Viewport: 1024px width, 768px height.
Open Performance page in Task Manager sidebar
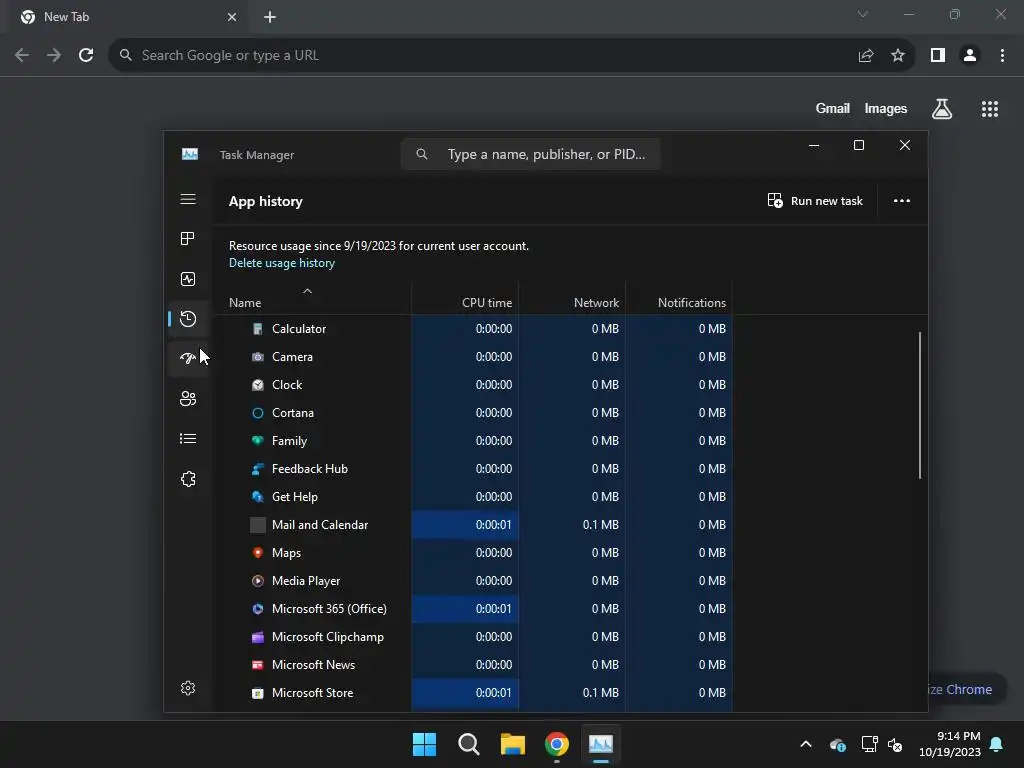click(187, 280)
